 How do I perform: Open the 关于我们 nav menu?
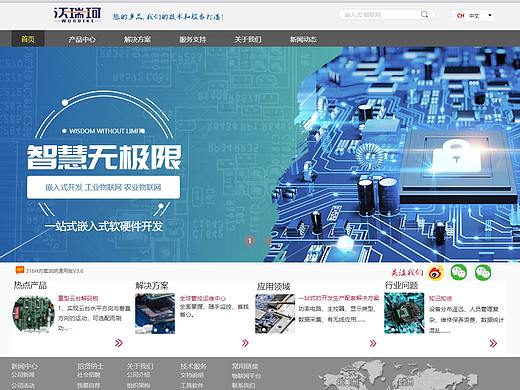tap(248, 39)
